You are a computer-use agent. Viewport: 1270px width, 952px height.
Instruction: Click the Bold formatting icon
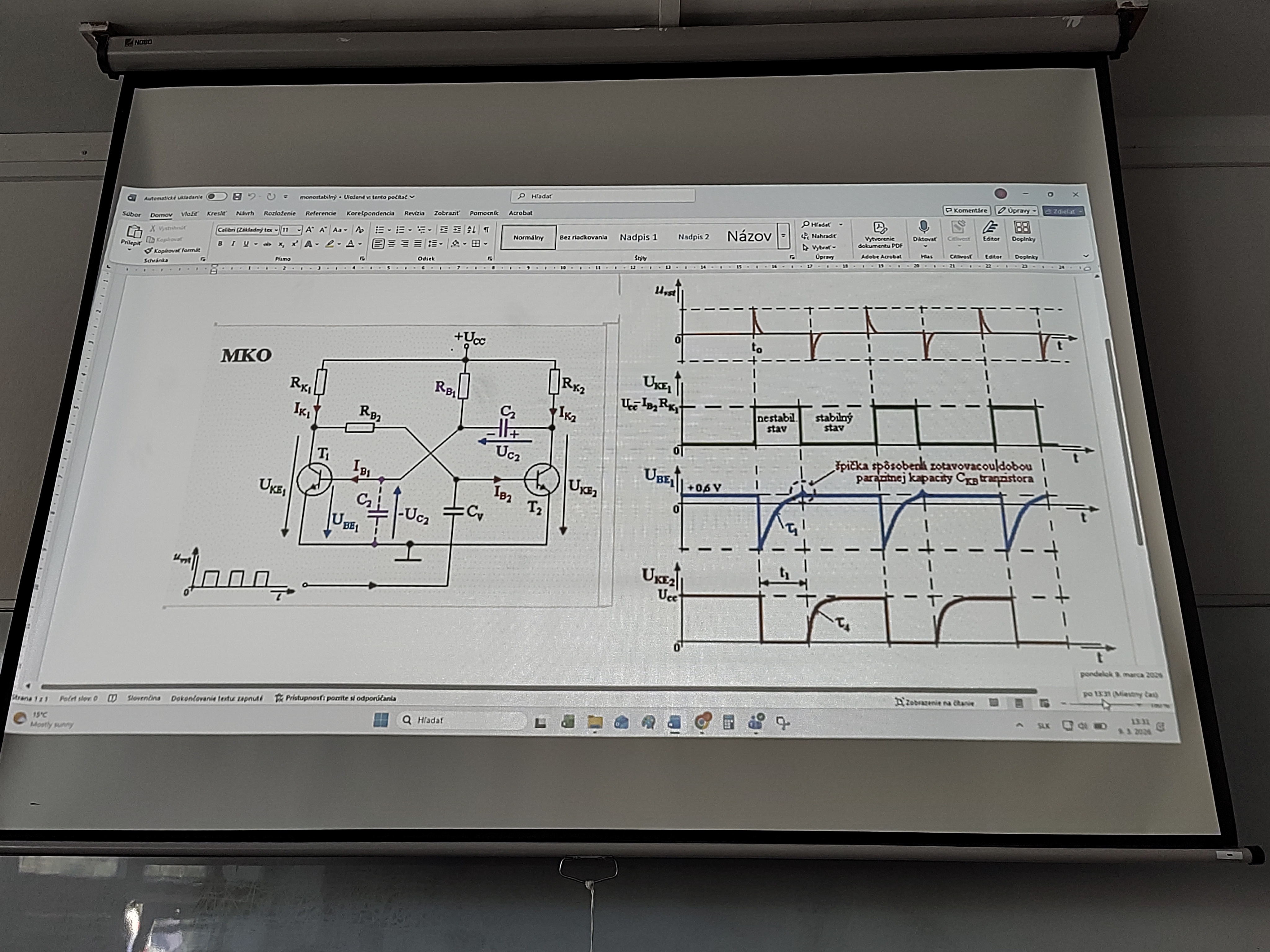220,244
